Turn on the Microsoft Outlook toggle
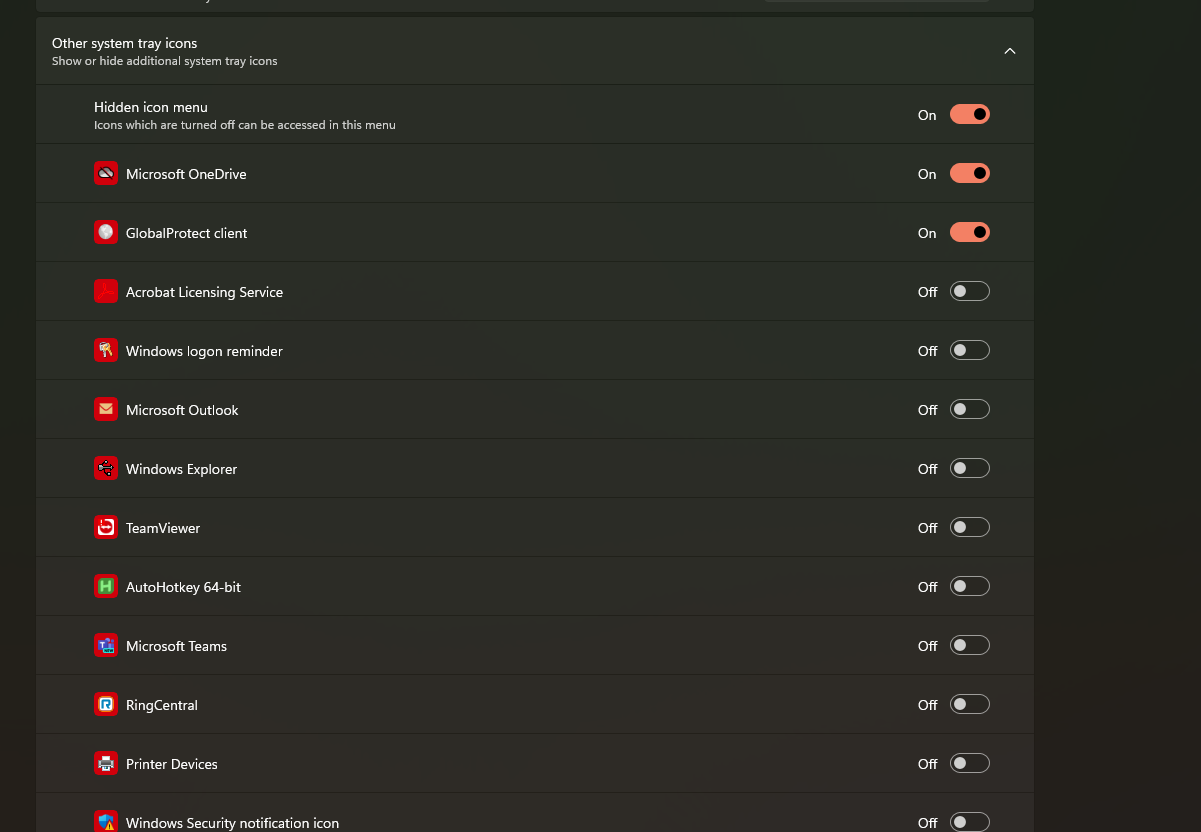This screenshot has height=832, width=1201. click(969, 410)
